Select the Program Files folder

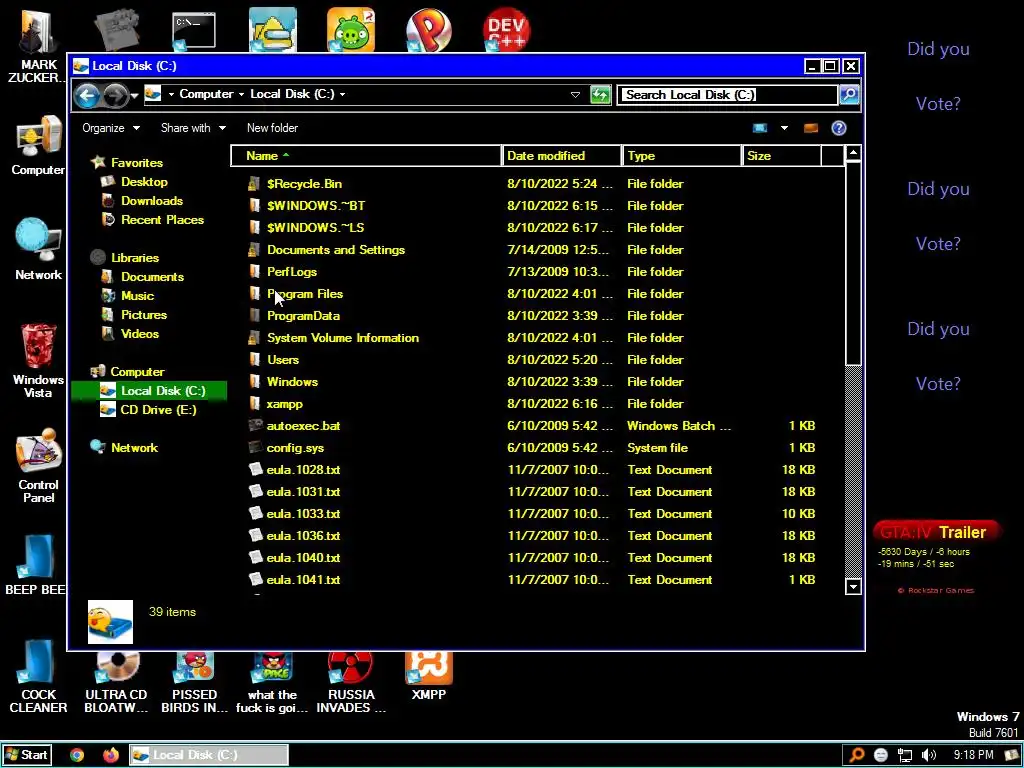point(305,294)
